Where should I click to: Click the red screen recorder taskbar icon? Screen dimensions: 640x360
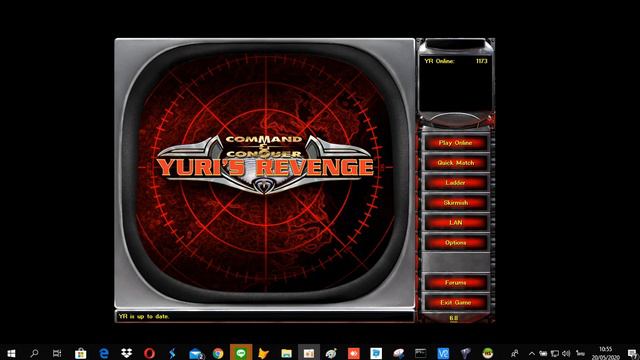tap(353, 353)
